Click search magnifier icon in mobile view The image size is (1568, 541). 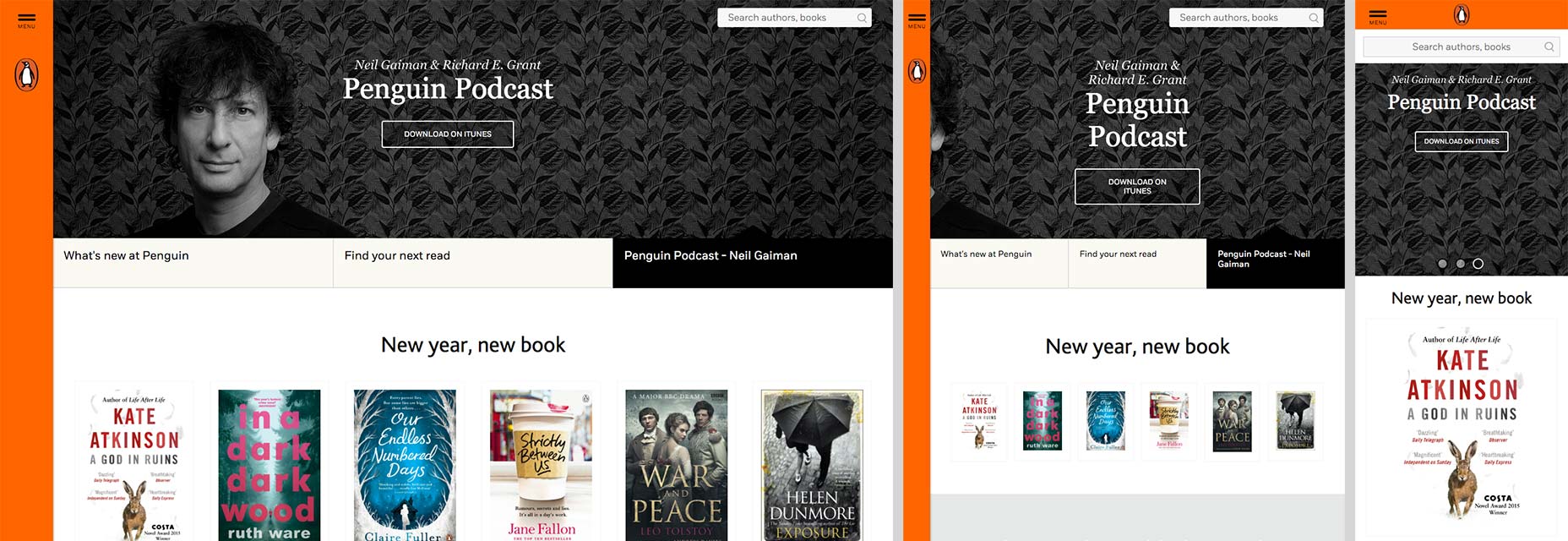(1549, 46)
